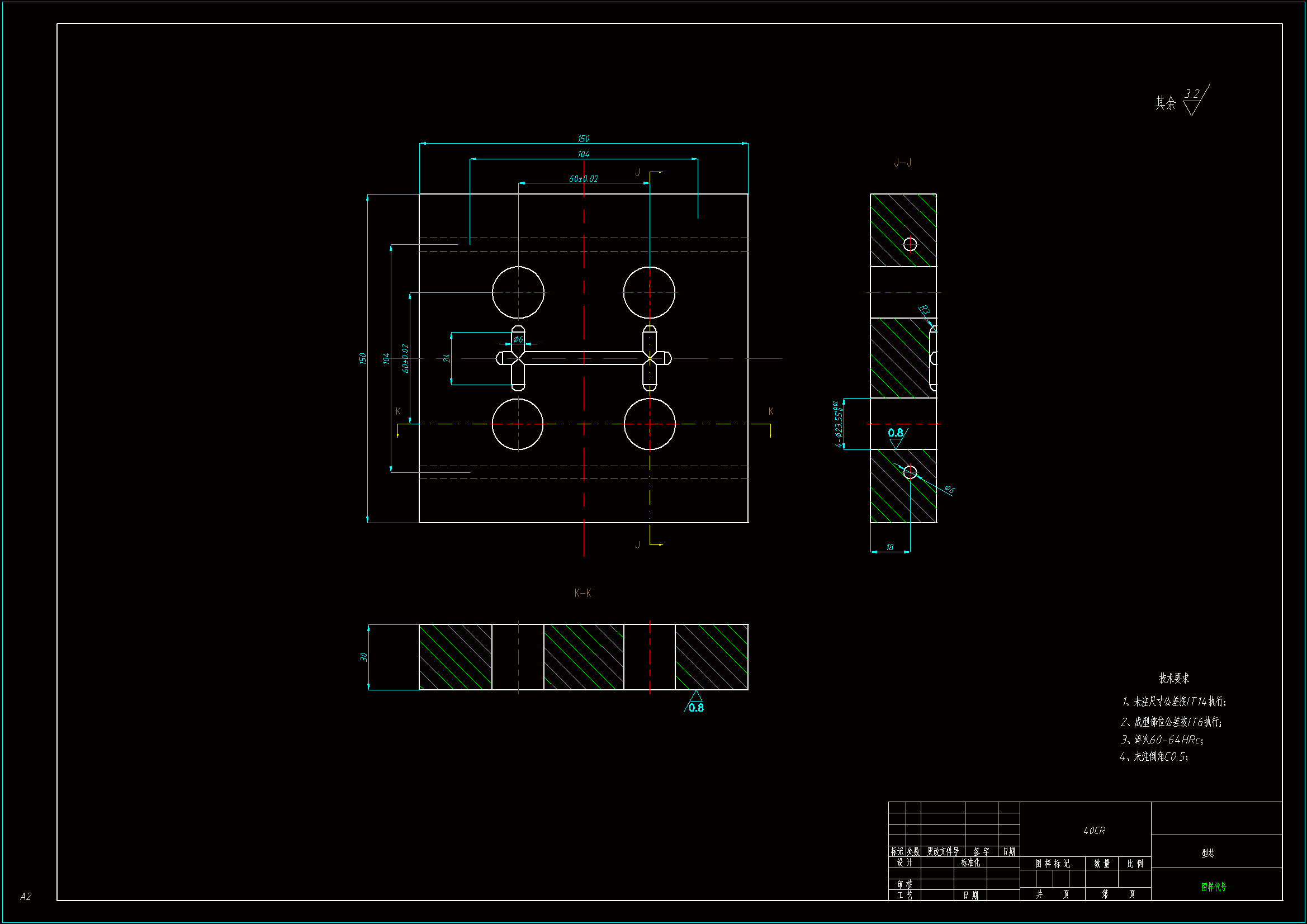Click the 40CR material text in title block

(x=1093, y=831)
